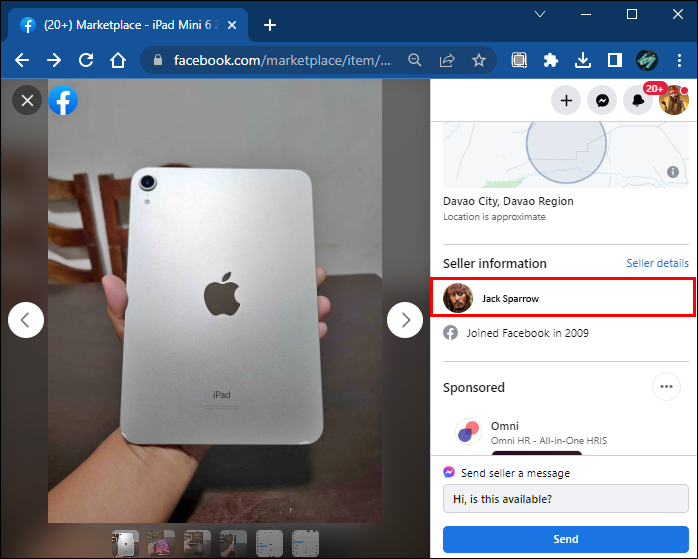Click the map info icon
The height and width of the screenshot is (559, 698).
(673, 172)
